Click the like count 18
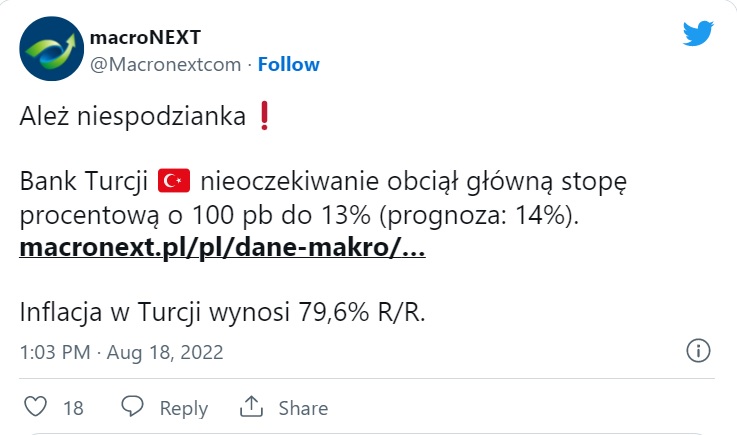Screen dimensions: 737x435 73,408
